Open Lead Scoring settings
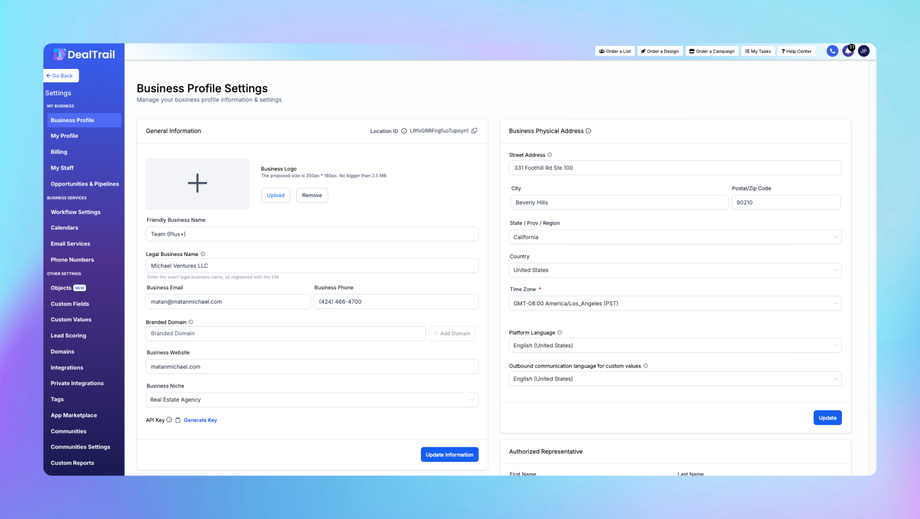 click(x=68, y=335)
